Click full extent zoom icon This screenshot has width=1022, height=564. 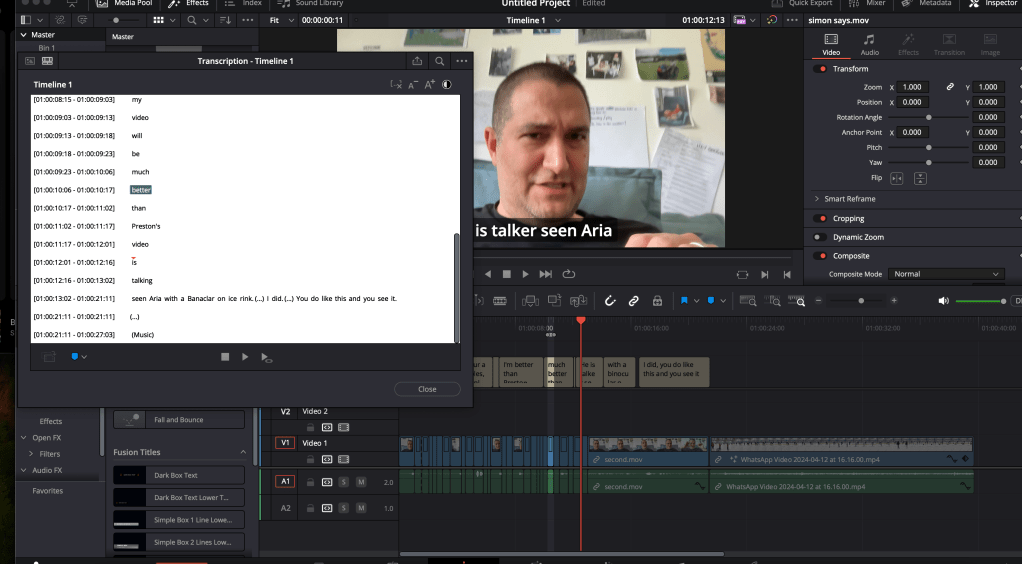tap(748, 301)
